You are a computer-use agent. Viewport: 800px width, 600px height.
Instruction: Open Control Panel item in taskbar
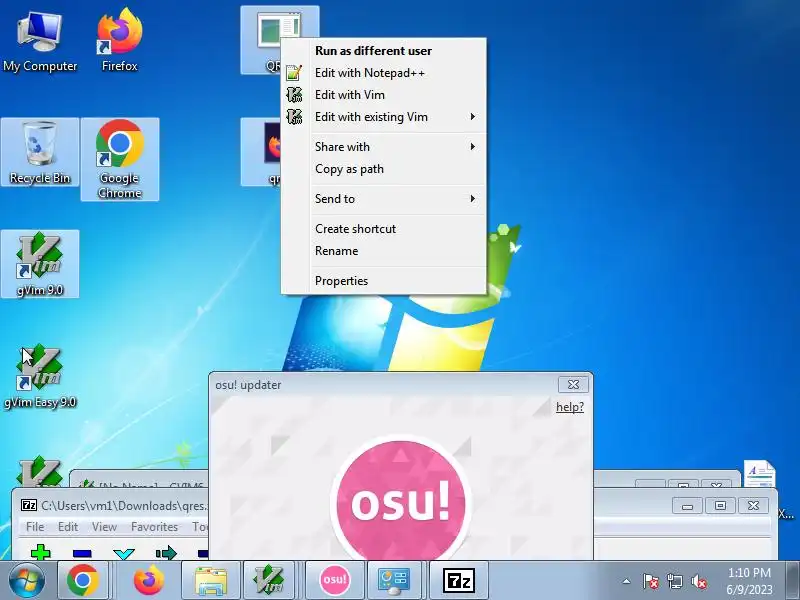(x=393, y=580)
